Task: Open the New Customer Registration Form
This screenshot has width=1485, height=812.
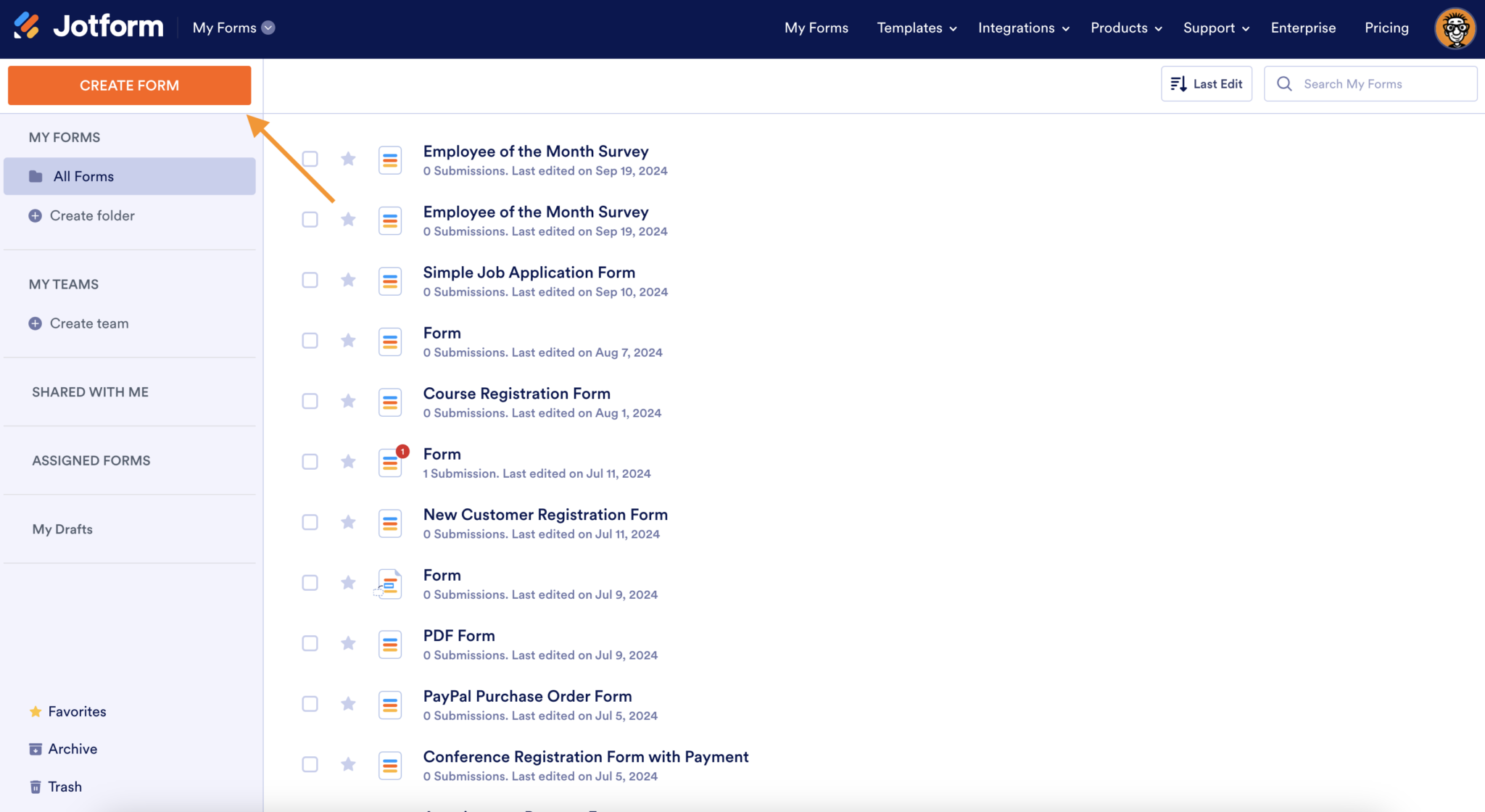Action: [545, 514]
